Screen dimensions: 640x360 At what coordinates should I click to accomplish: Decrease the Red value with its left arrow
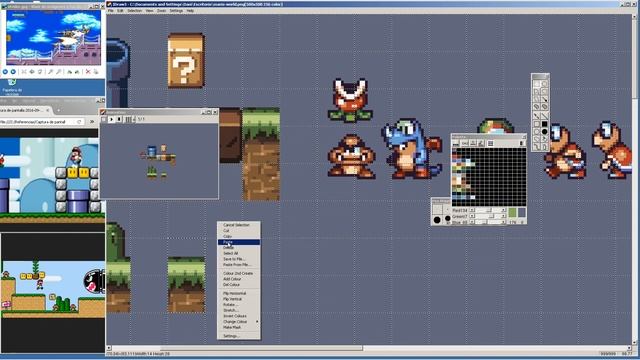tap(472, 210)
